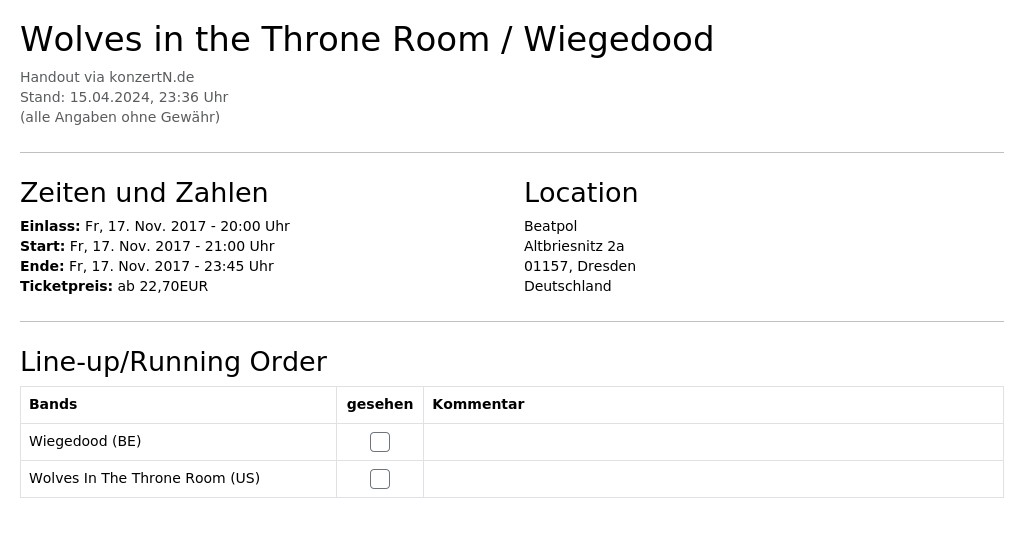Click the 01157, Dresden postal line
This screenshot has height=534, width=1024.
click(x=580, y=266)
